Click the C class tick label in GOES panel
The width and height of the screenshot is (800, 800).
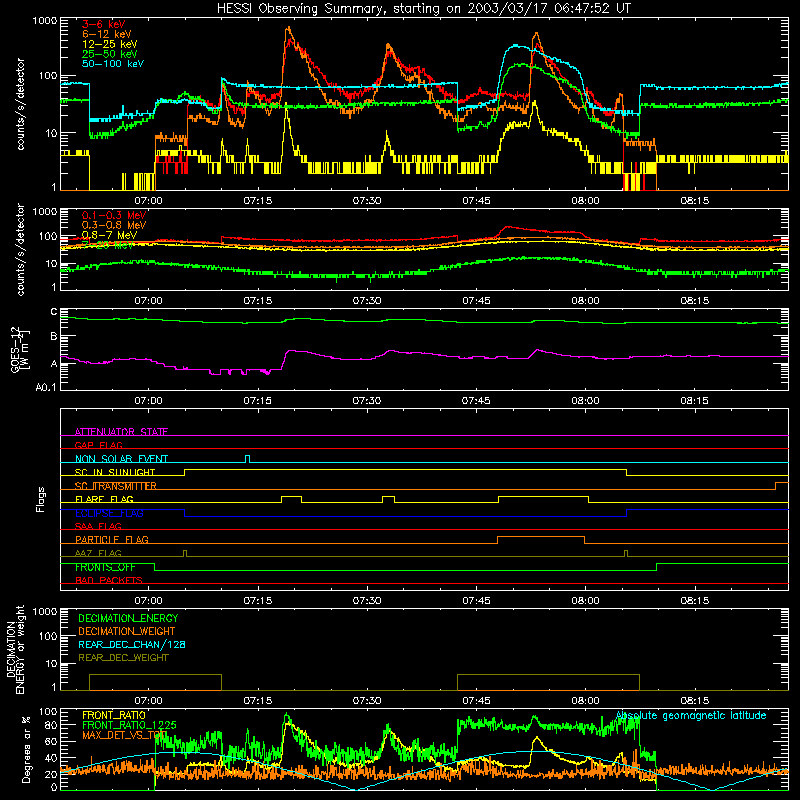tap(54, 312)
